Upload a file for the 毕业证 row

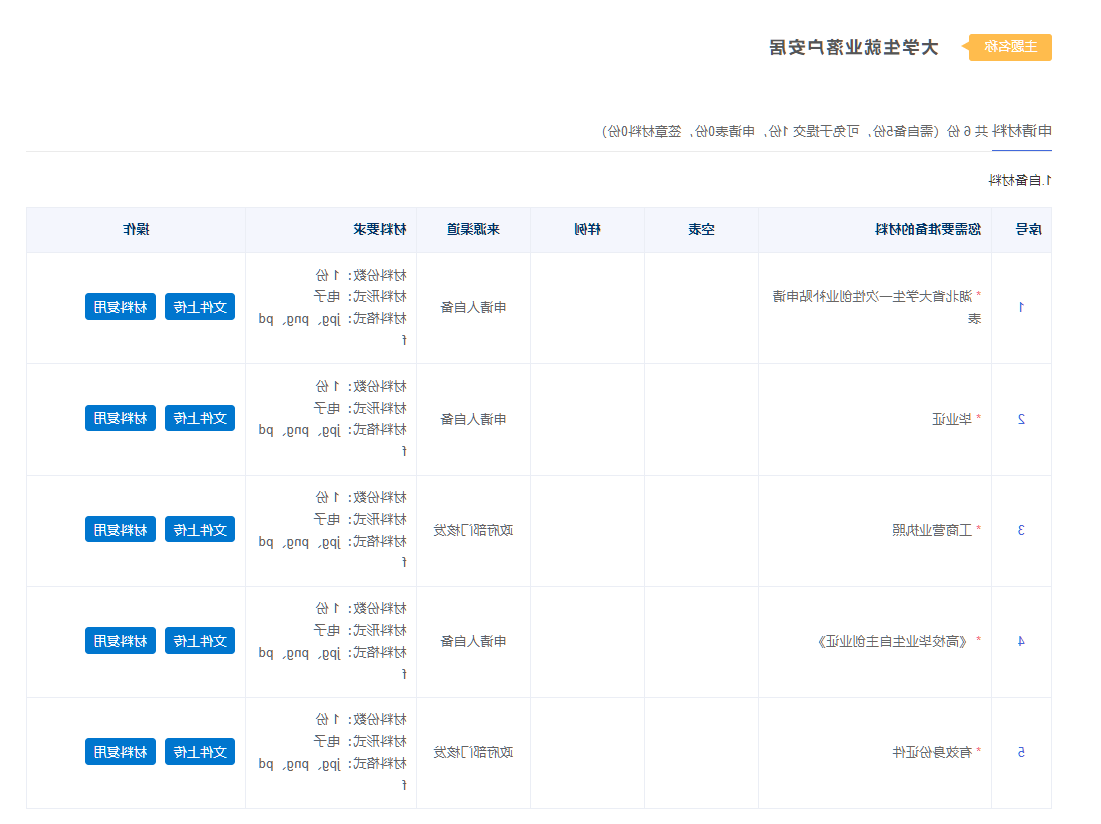click(x=200, y=418)
